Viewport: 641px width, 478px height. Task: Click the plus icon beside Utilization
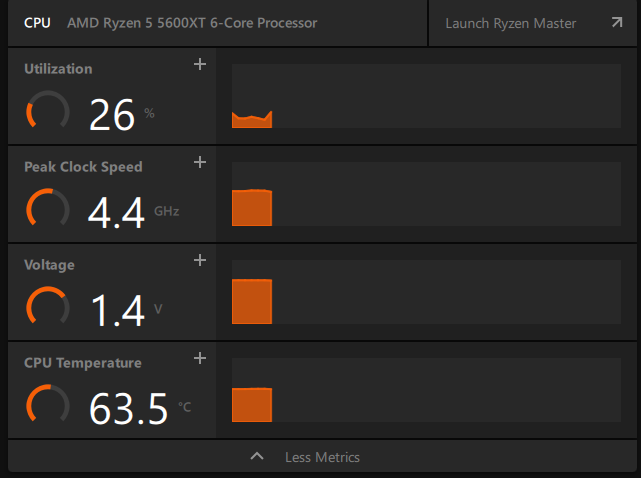click(x=199, y=64)
